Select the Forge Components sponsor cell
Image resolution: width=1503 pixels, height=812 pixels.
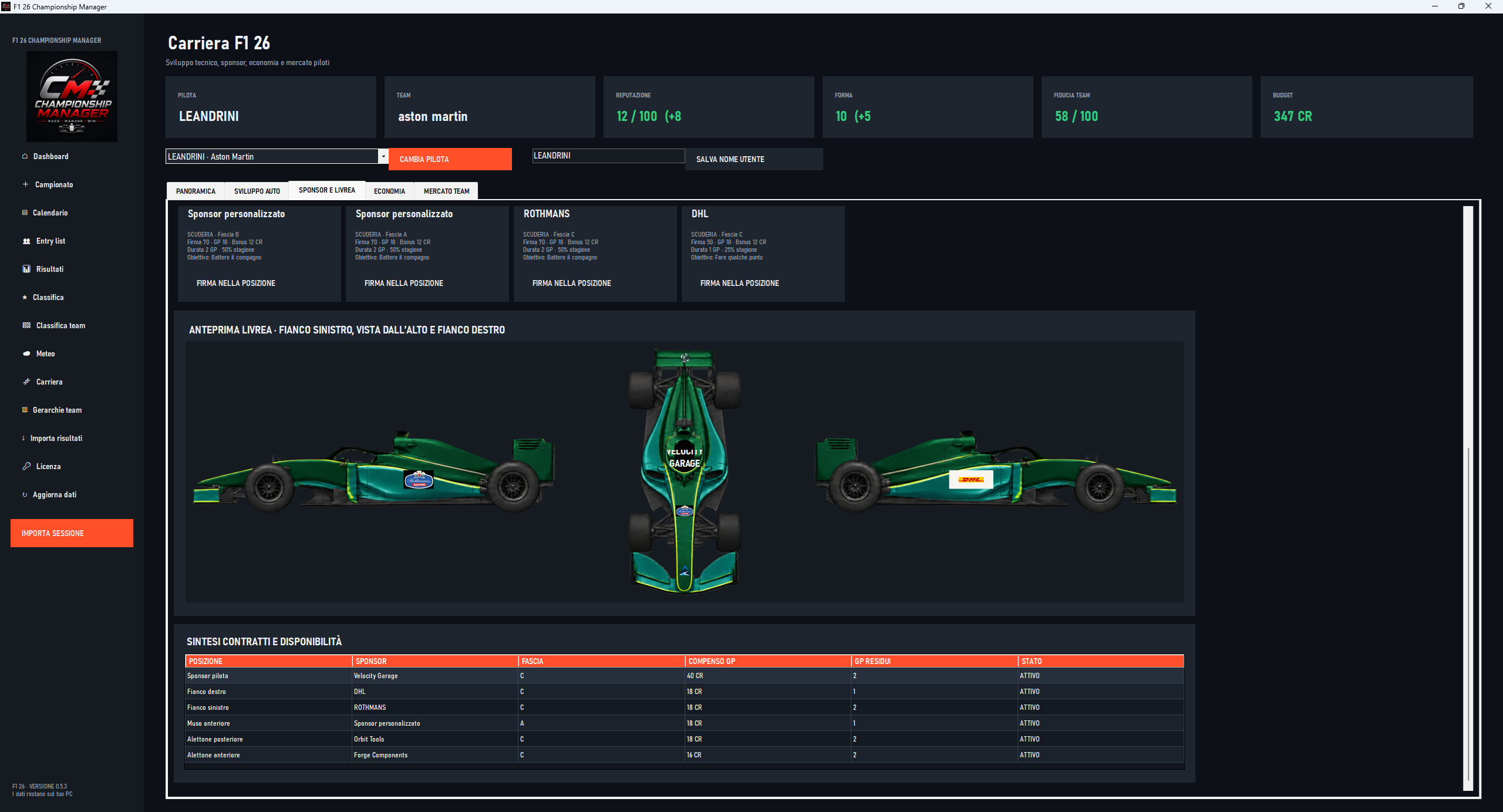click(435, 755)
